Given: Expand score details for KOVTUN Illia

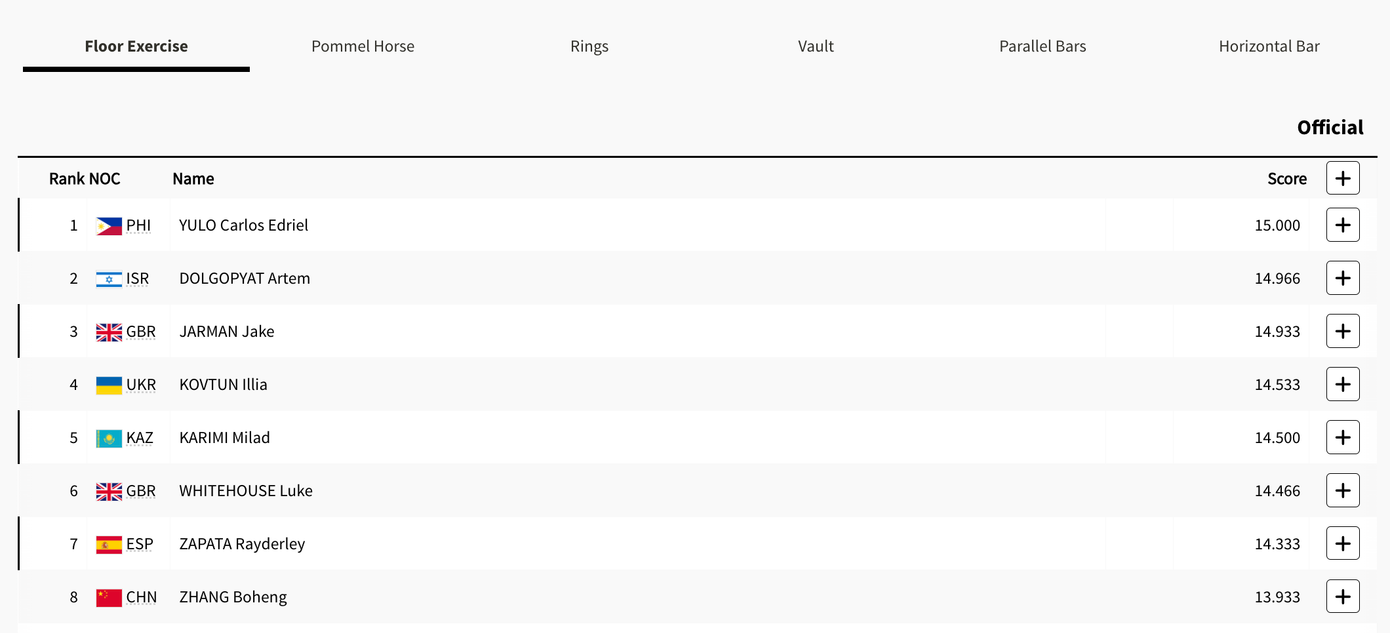Looking at the screenshot, I should coord(1342,384).
